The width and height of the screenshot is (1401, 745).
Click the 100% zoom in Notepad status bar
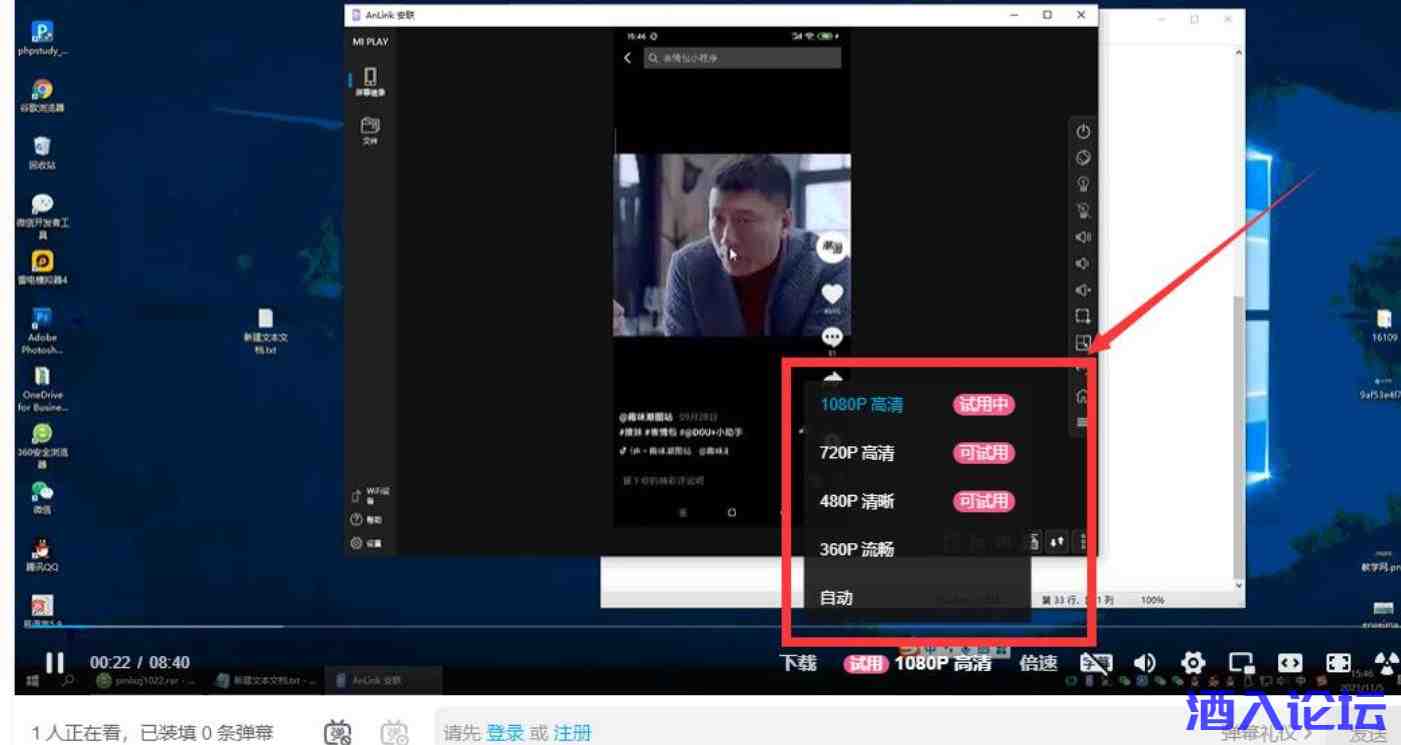pos(1154,599)
